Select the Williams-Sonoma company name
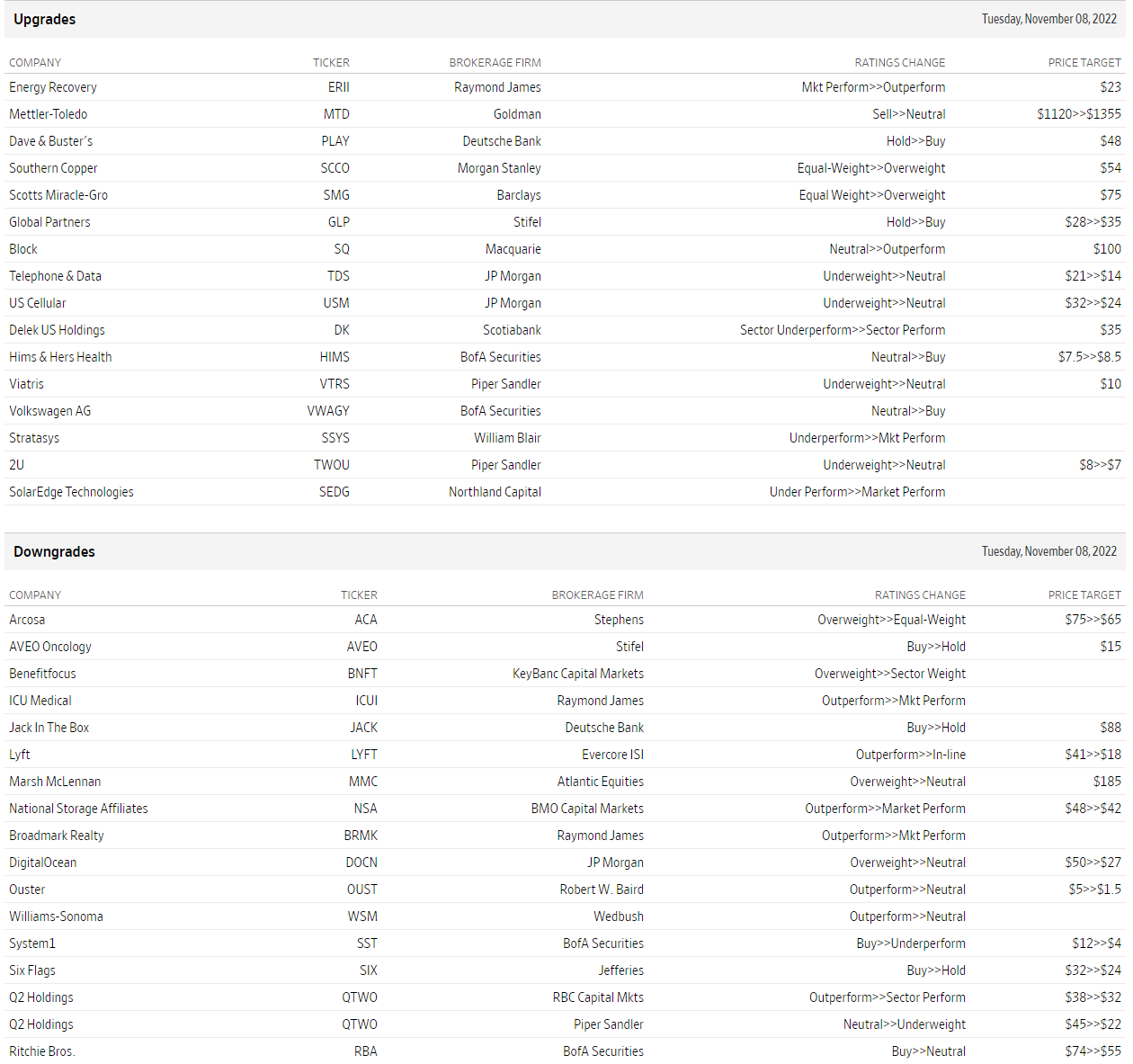This screenshot has width=1133, height=1064. (x=56, y=916)
